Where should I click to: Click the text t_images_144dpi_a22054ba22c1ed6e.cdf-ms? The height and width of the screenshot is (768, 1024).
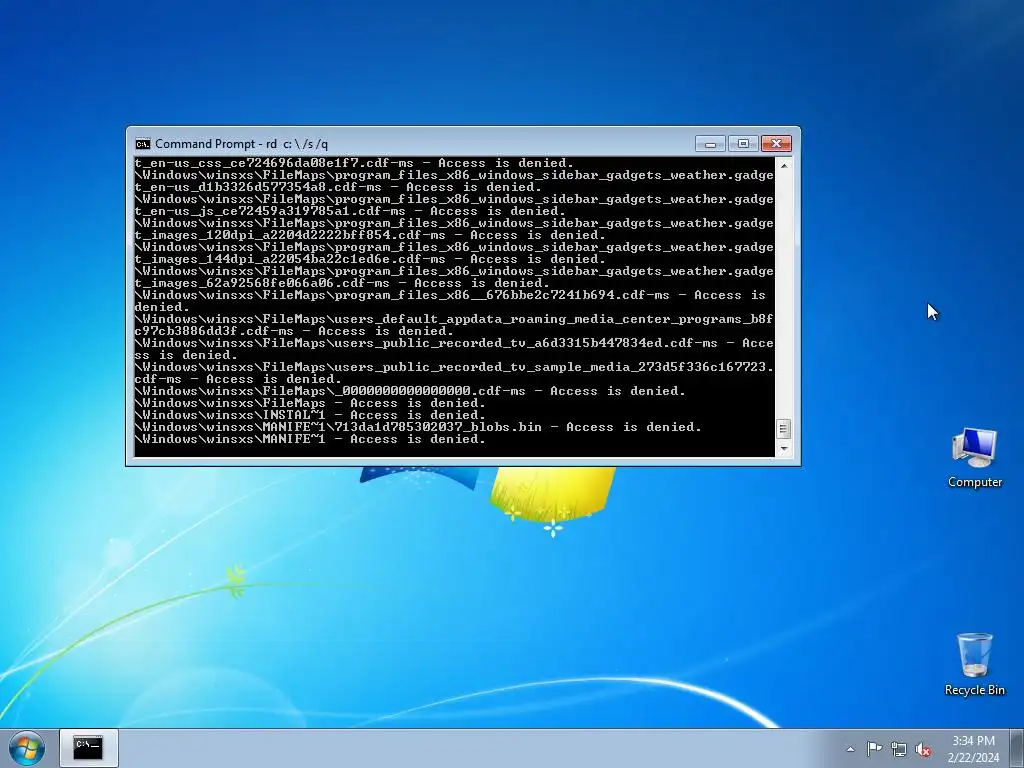point(290,259)
